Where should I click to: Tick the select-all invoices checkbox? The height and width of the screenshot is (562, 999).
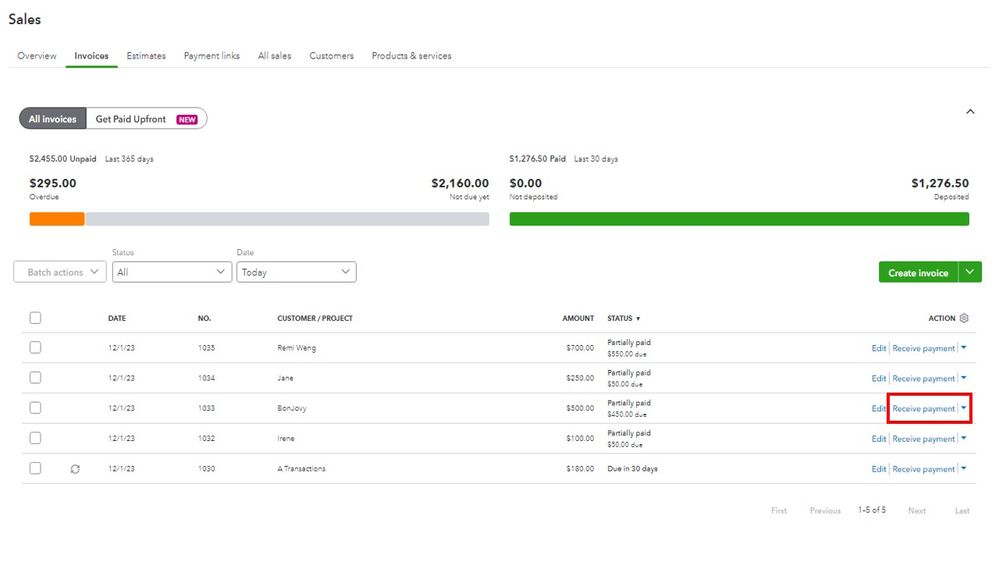(35, 318)
